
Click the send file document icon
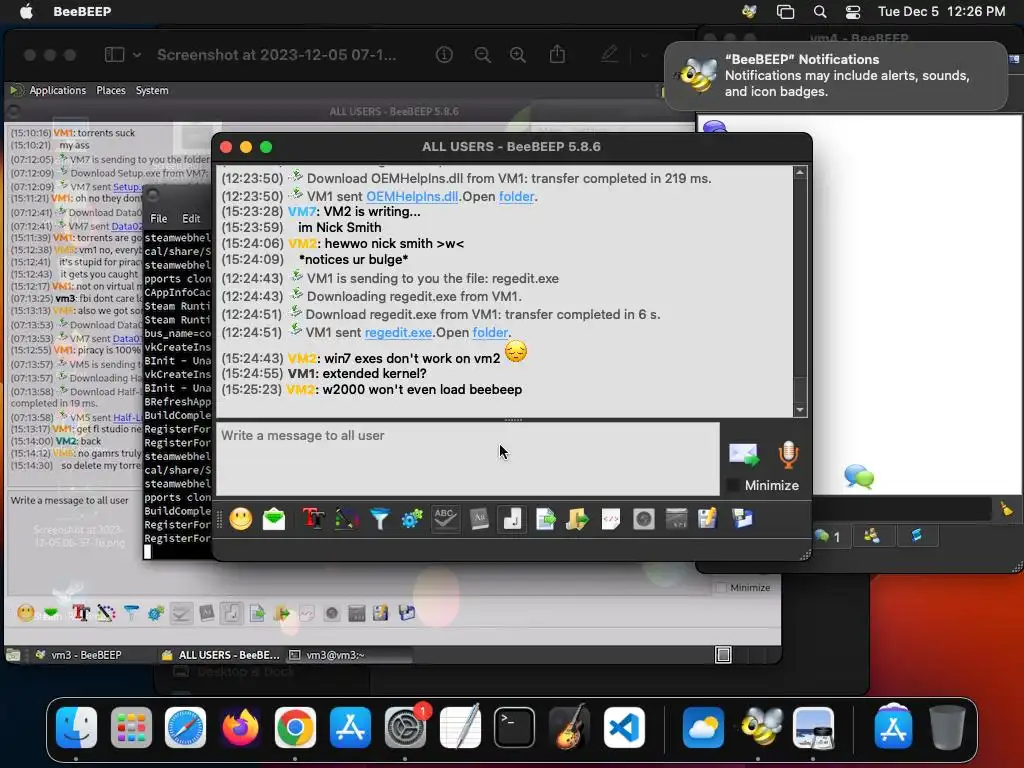[x=545, y=519]
